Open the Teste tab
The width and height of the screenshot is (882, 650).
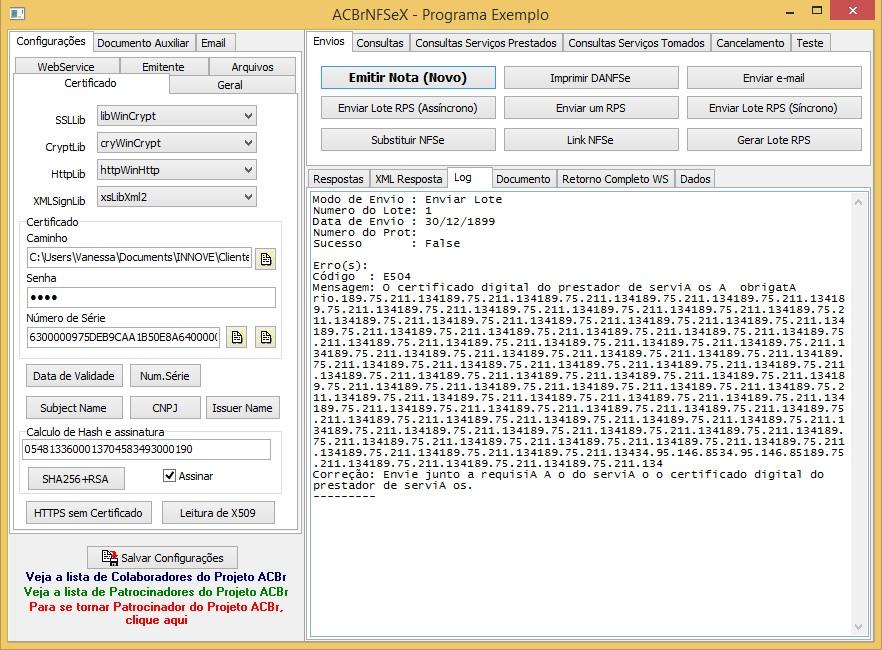click(x=809, y=43)
